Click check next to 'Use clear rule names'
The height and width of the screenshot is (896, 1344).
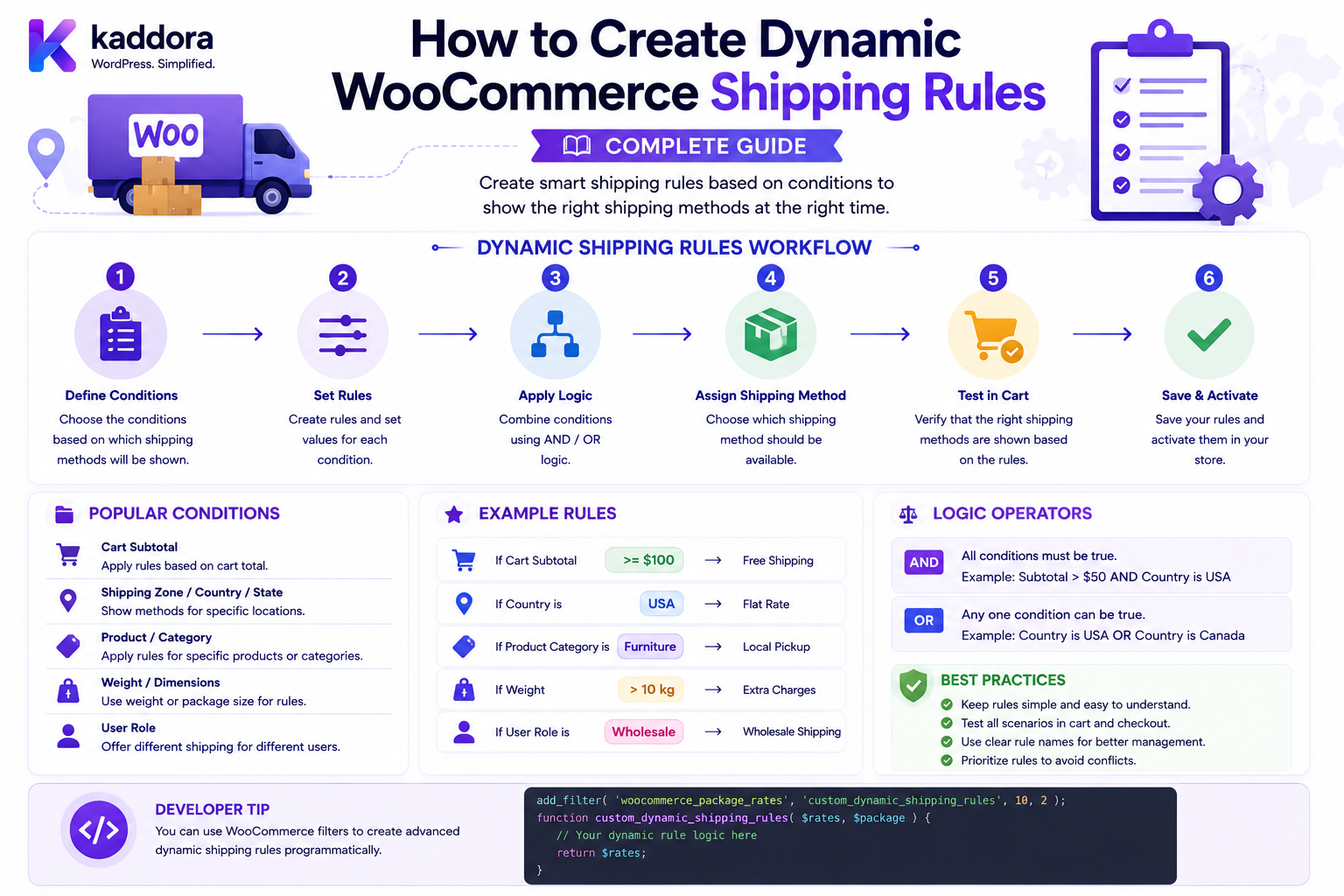(947, 742)
